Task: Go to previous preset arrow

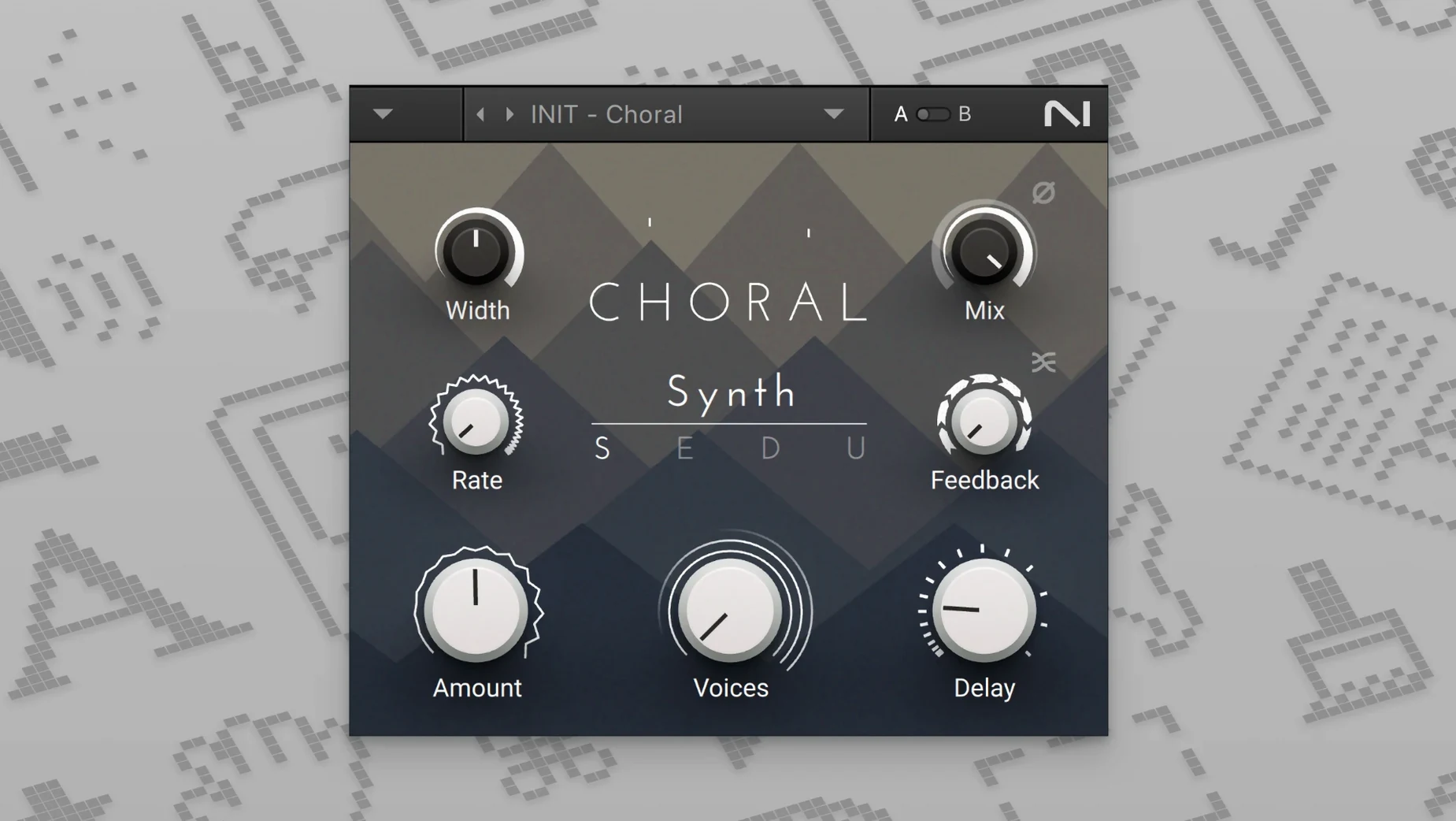Action: 480,114
